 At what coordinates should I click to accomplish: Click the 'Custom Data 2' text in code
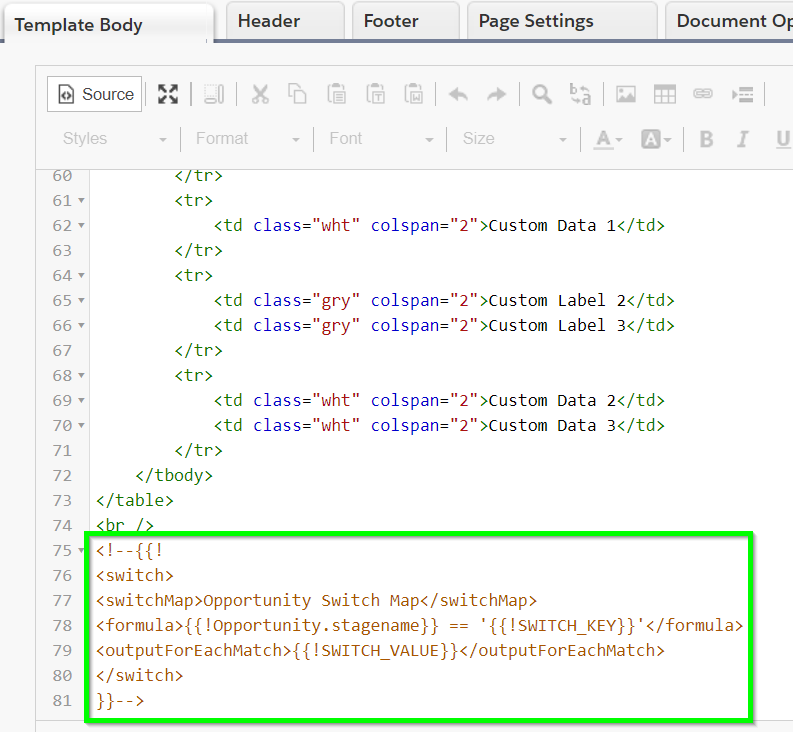coord(552,400)
